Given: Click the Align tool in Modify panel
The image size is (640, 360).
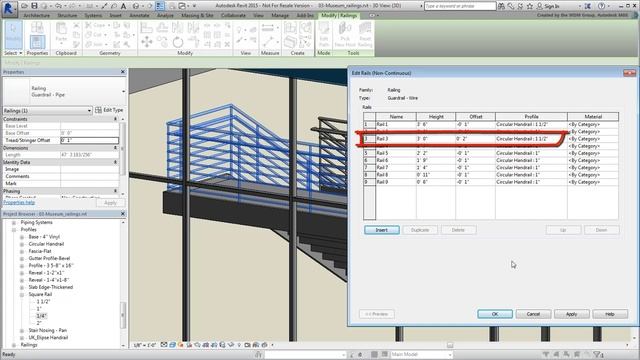Looking at the screenshot, I should (146, 28).
